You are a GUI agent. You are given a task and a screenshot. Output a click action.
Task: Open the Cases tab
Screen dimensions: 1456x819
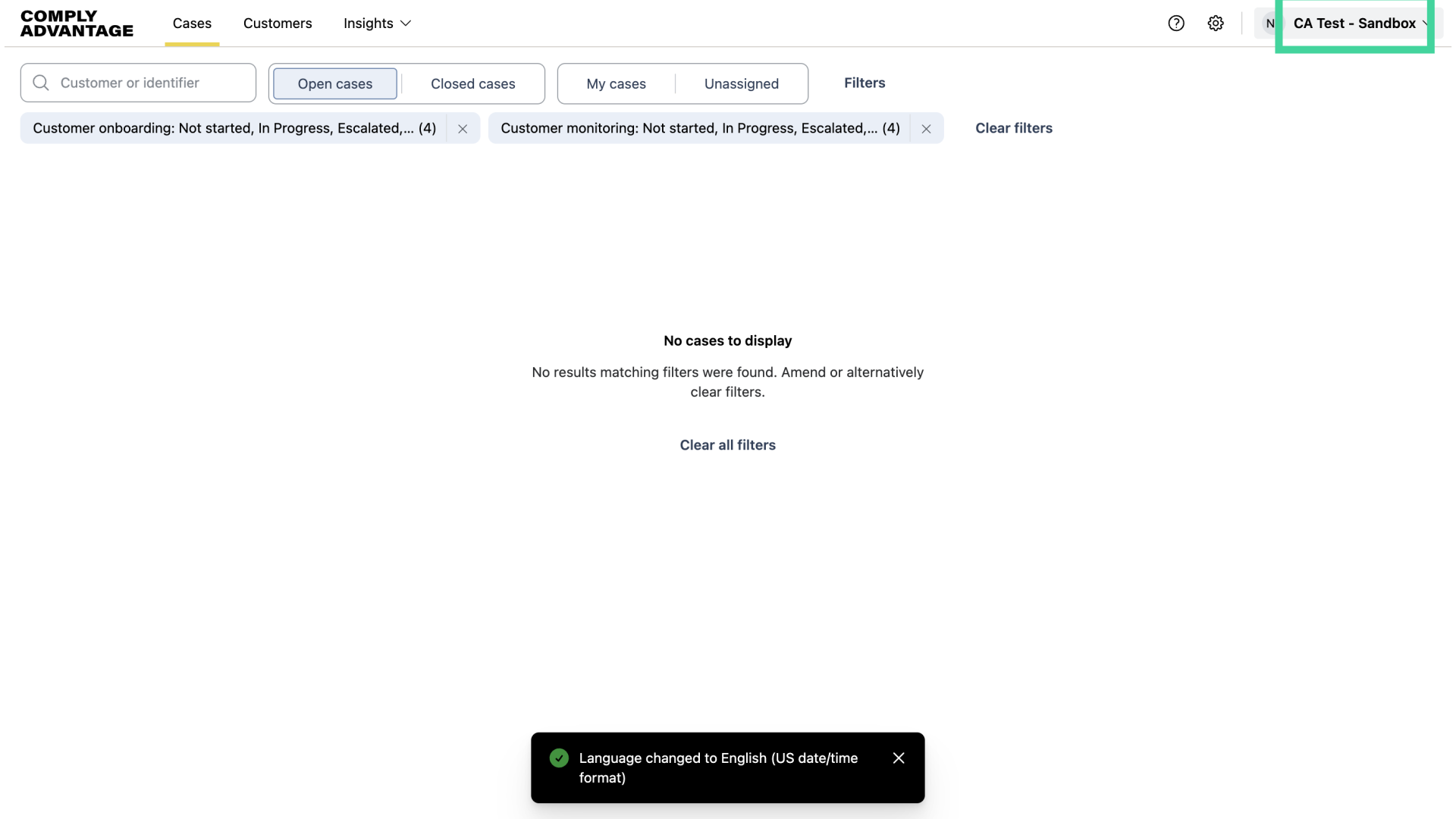pos(192,24)
